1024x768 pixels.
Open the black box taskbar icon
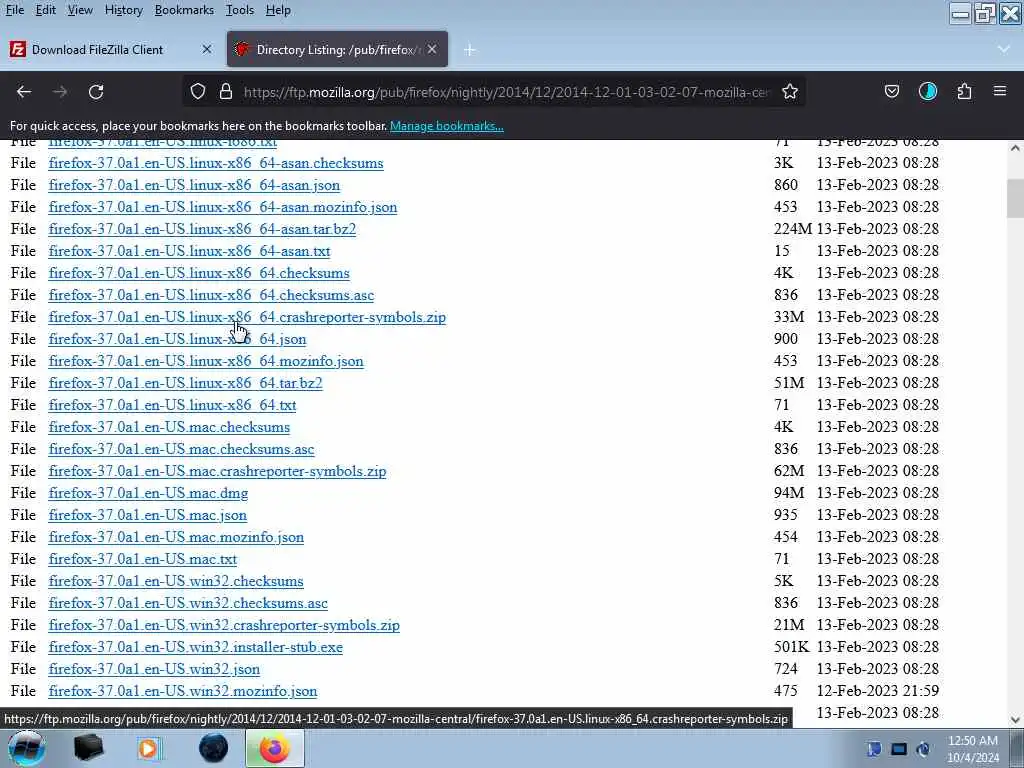89,748
